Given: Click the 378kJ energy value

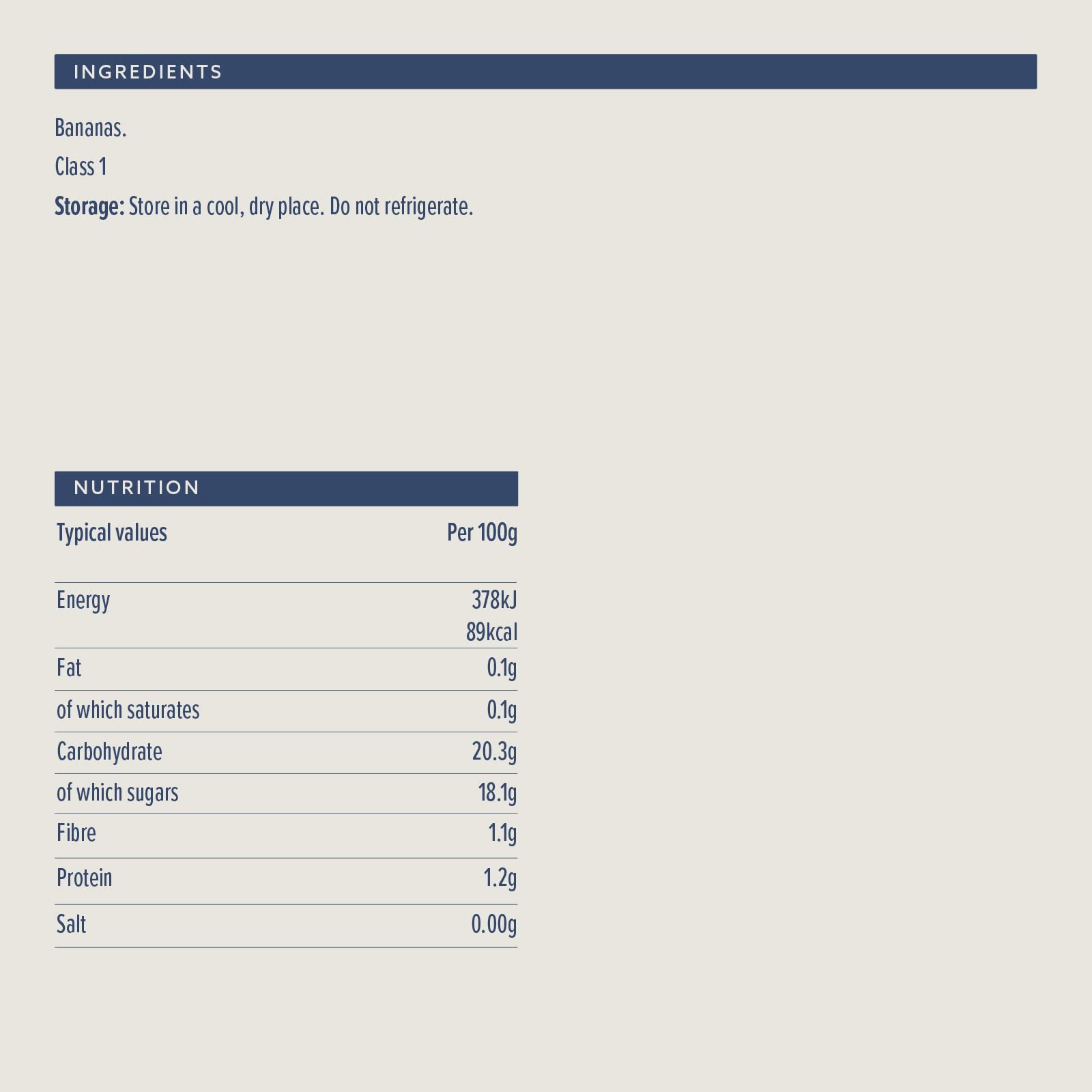Looking at the screenshot, I should 494,600.
